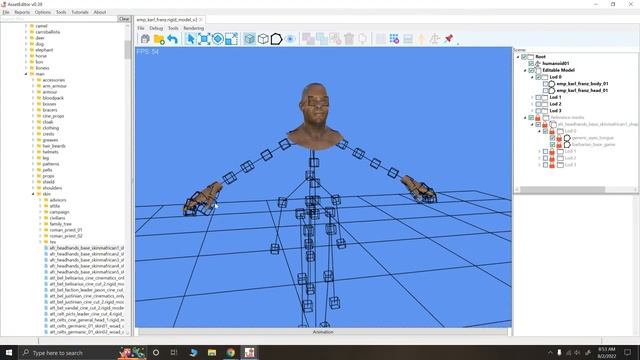The image size is (640, 360).
Task: Toggle the emp_karl_franz_head_01 checkbox
Action: click(545, 90)
